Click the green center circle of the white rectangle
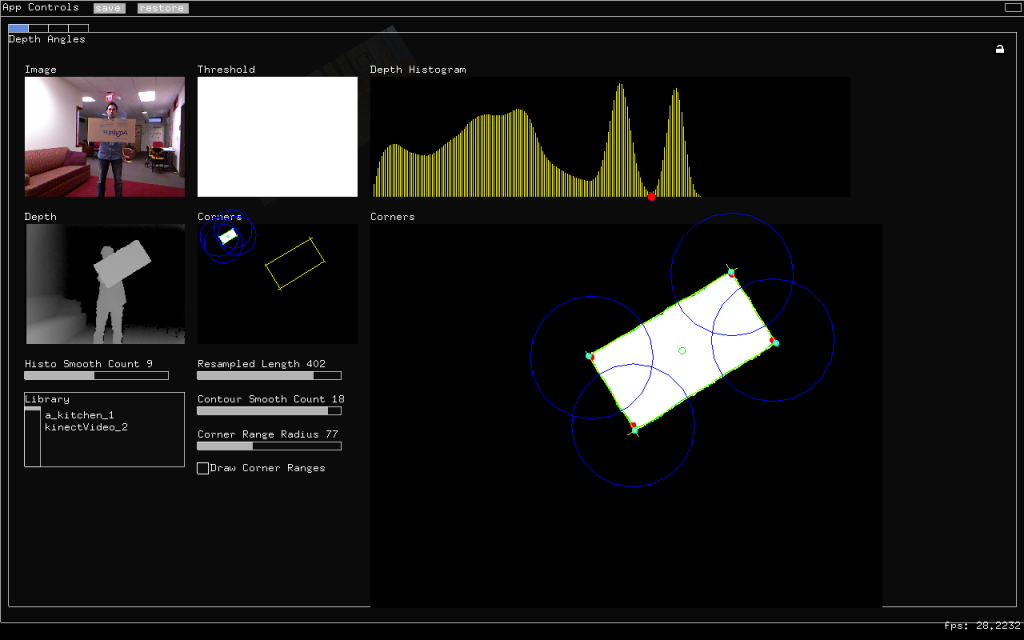The height and width of the screenshot is (640, 1024). (x=682, y=350)
